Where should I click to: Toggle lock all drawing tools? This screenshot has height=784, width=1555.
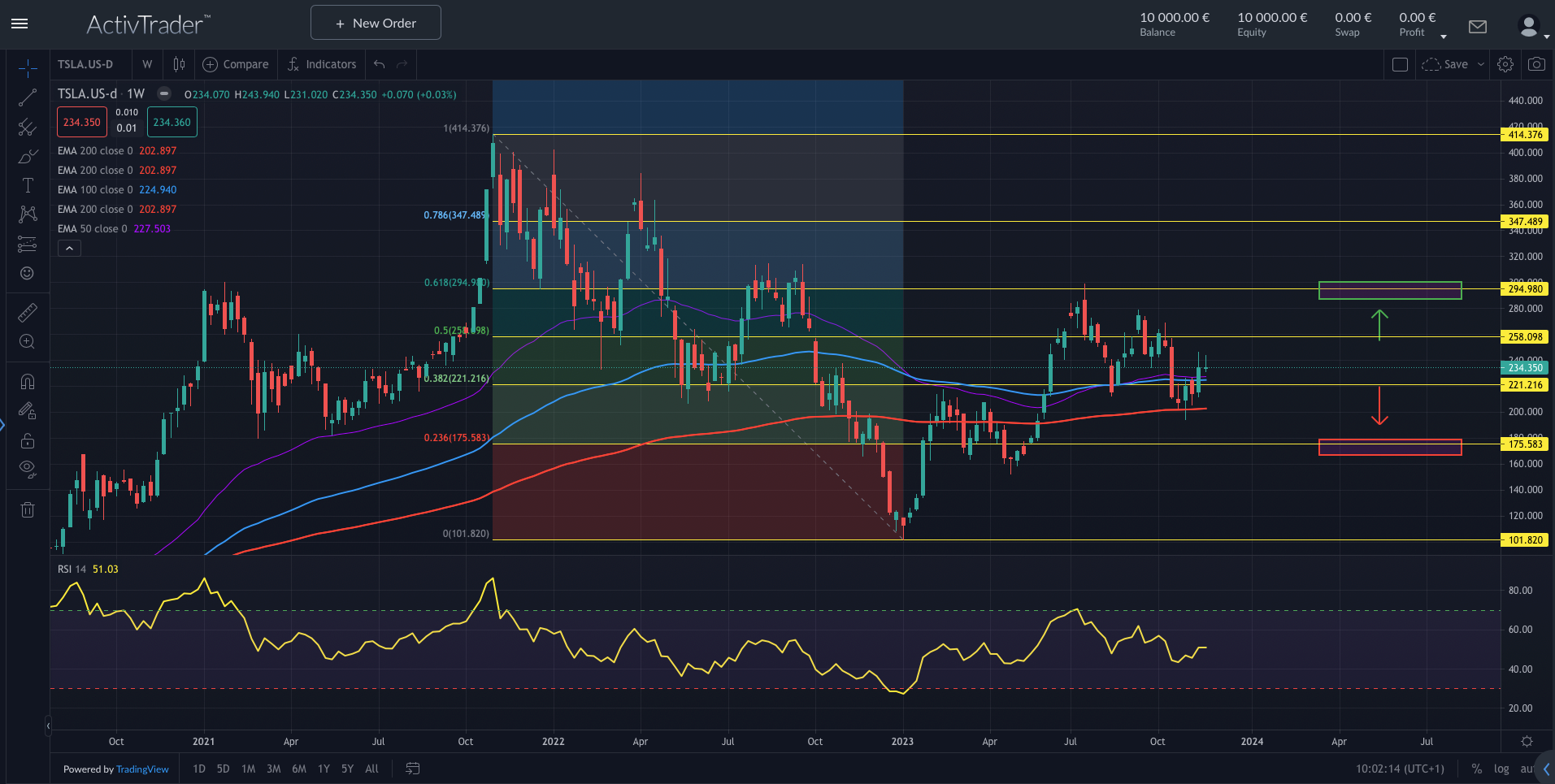pos(28,441)
